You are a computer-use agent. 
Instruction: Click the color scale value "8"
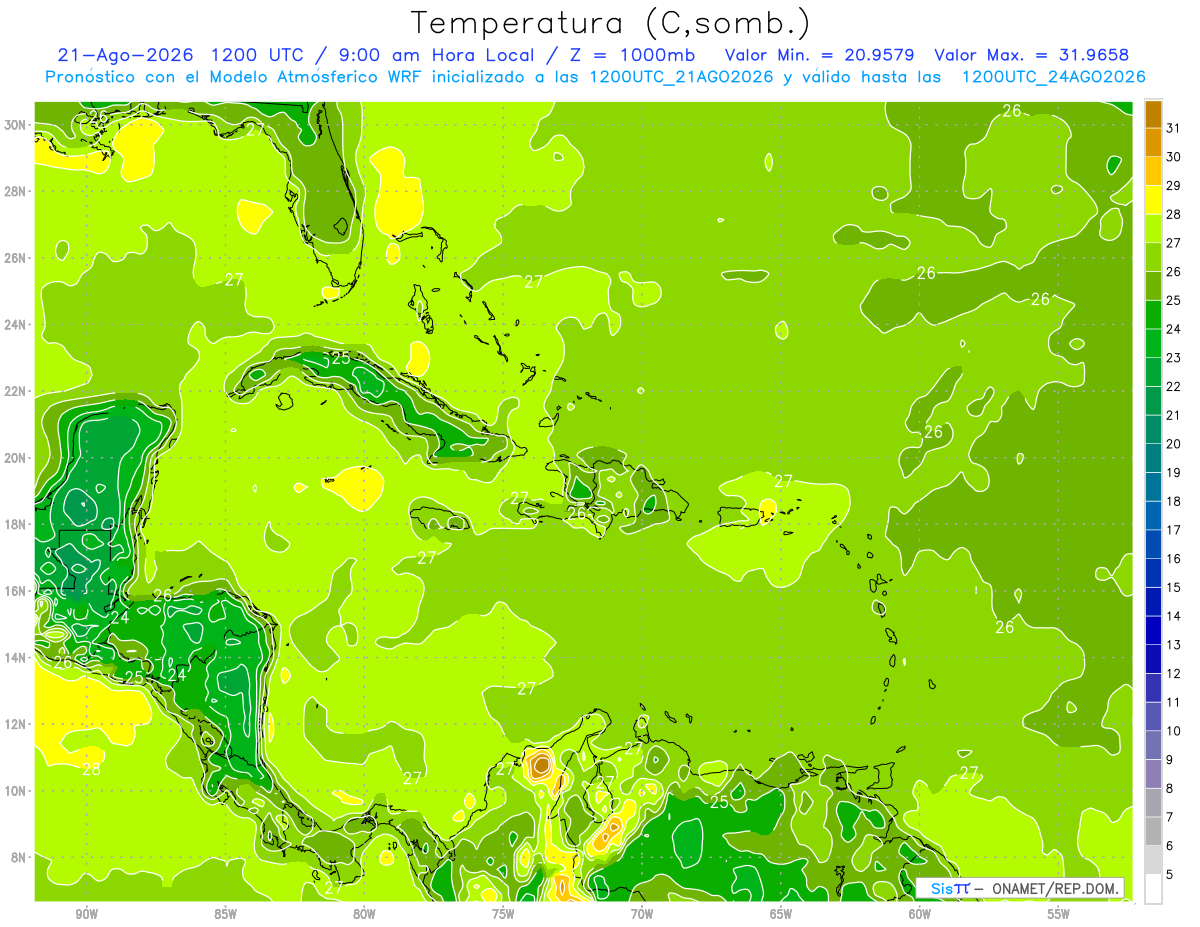click(x=1171, y=789)
